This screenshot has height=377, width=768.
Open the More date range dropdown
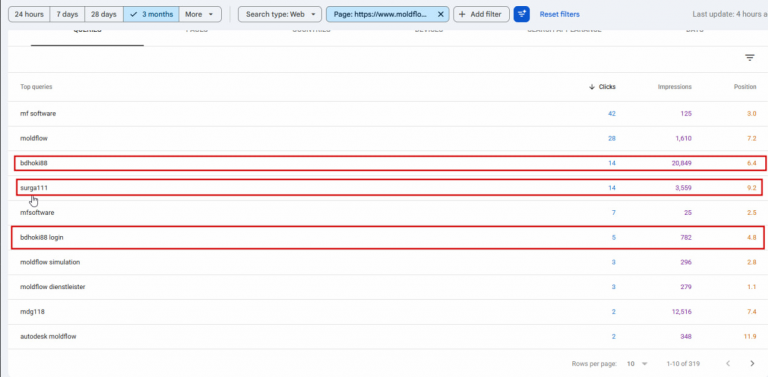tap(200, 14)
